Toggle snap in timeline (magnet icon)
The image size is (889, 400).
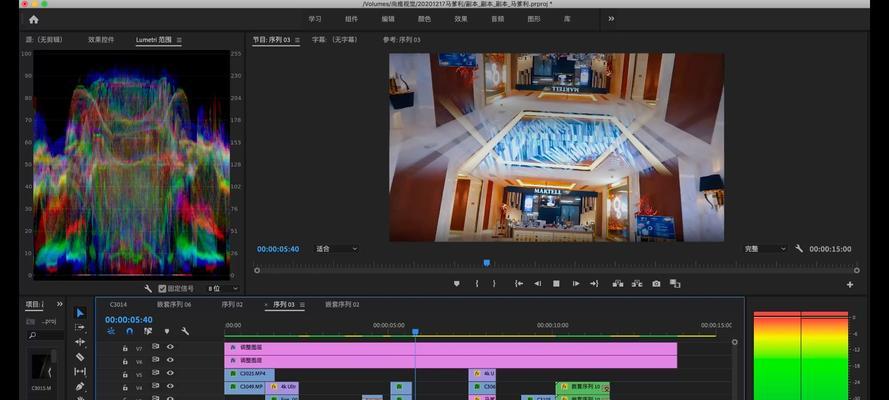click(129, 331)
